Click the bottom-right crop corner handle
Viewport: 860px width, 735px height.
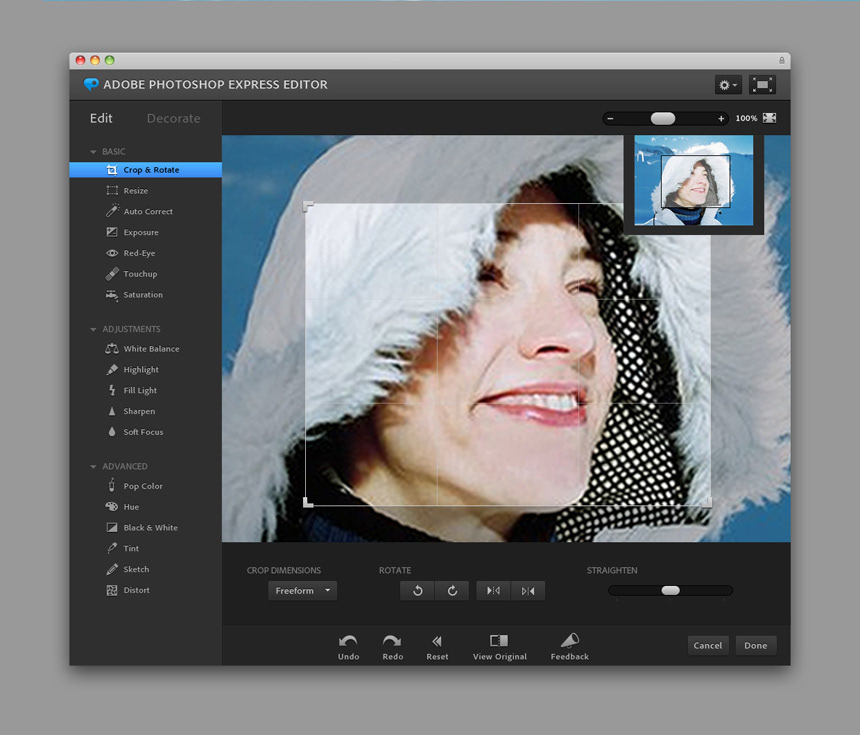(707, 502)
